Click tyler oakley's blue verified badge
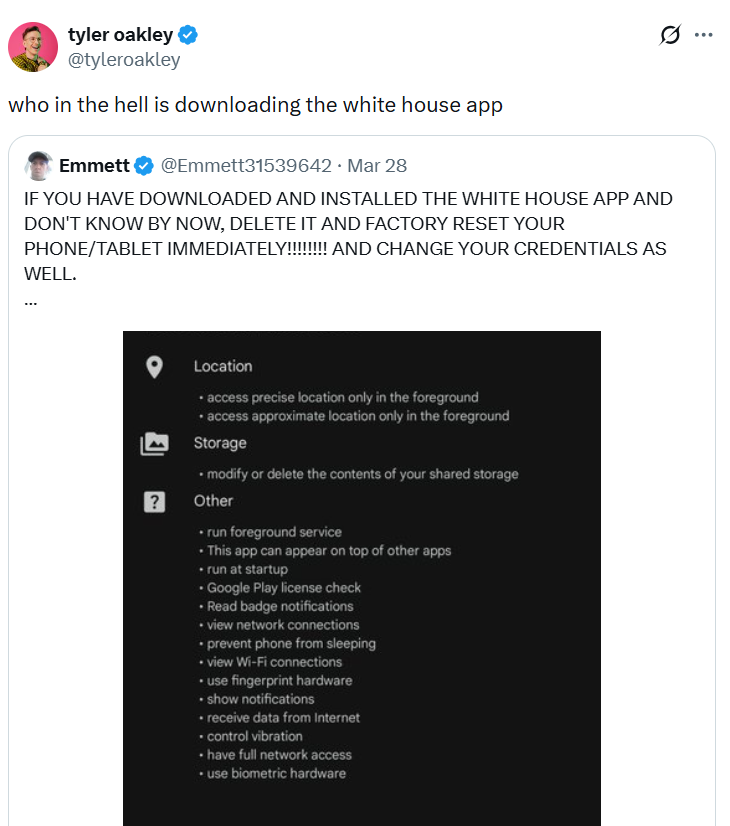 coord(187,34)
